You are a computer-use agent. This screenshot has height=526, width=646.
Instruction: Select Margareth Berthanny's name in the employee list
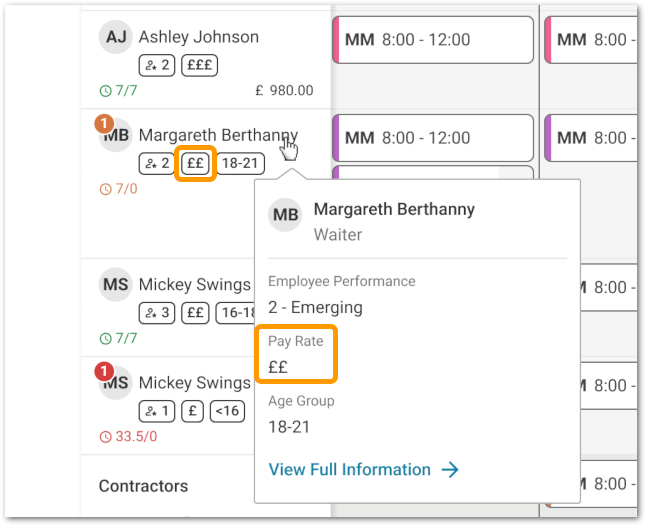[x=218, y=135]
